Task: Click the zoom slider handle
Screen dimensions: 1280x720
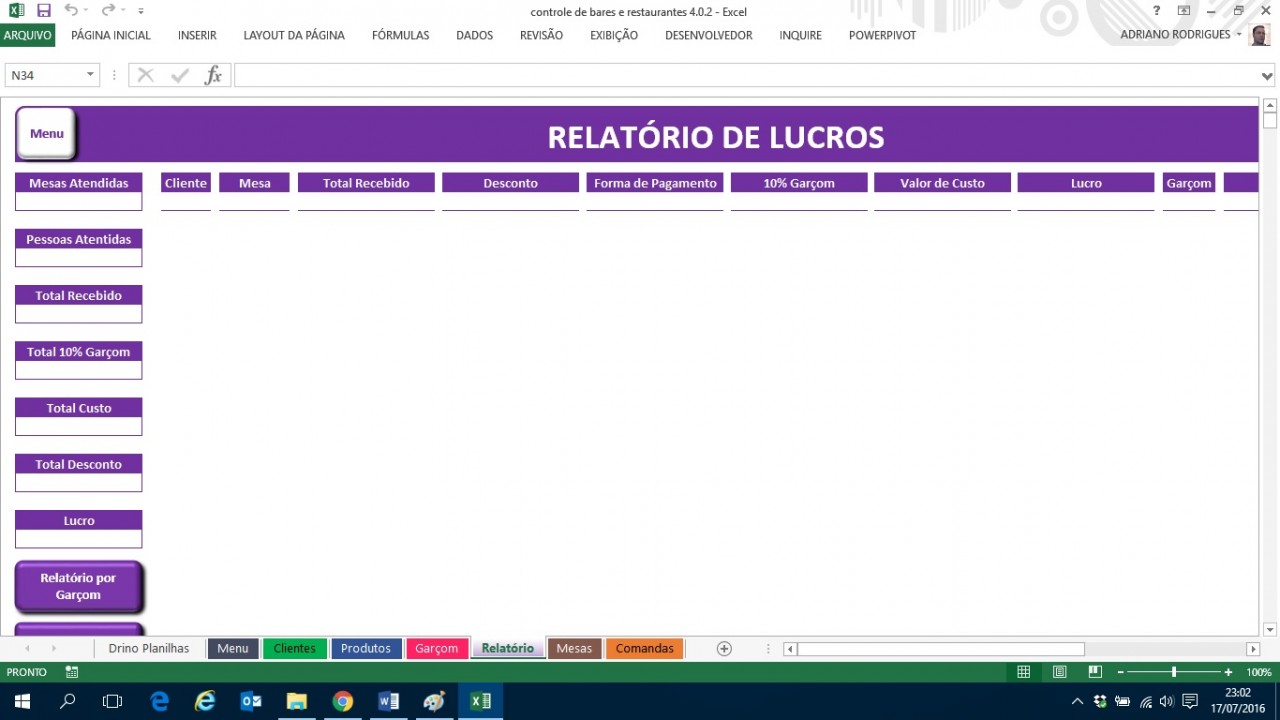Action: (x=1174, y=672)
